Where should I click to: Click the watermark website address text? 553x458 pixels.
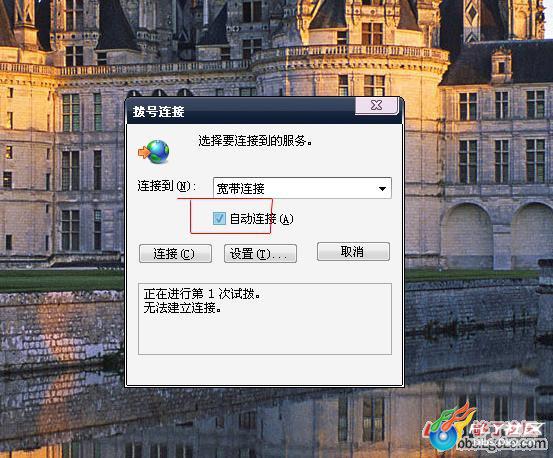click(502, 444)
